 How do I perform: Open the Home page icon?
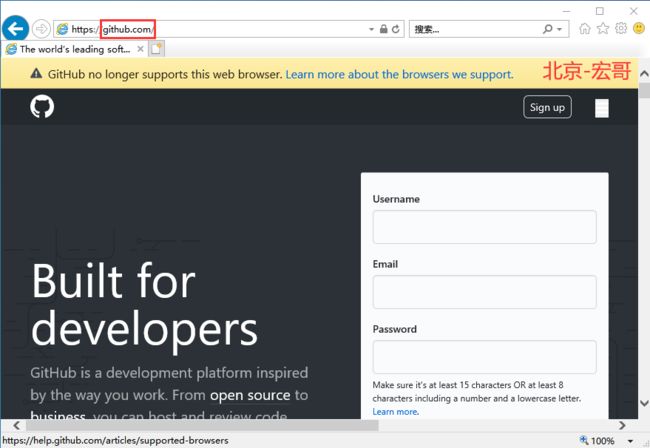[585, 29]
